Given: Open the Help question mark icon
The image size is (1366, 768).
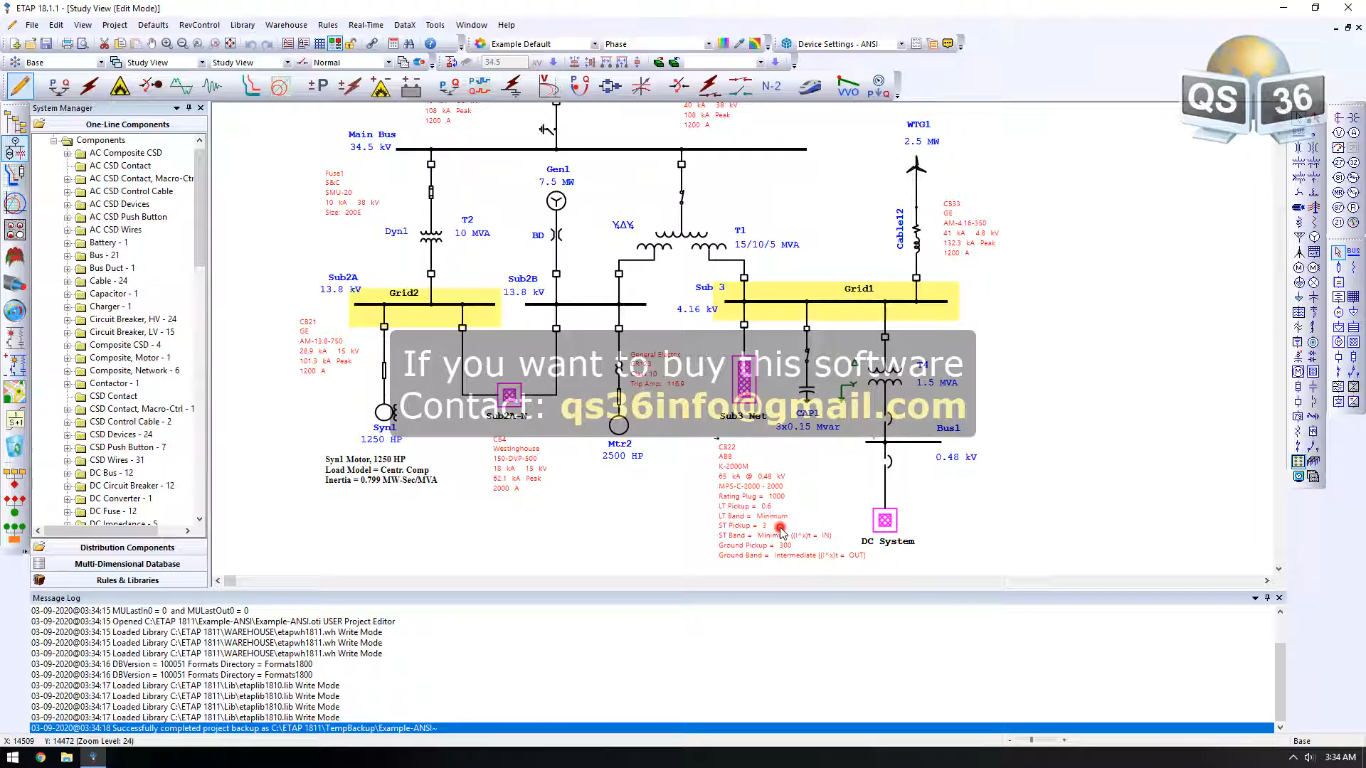Looking at the screenshot, I should 430,44.
